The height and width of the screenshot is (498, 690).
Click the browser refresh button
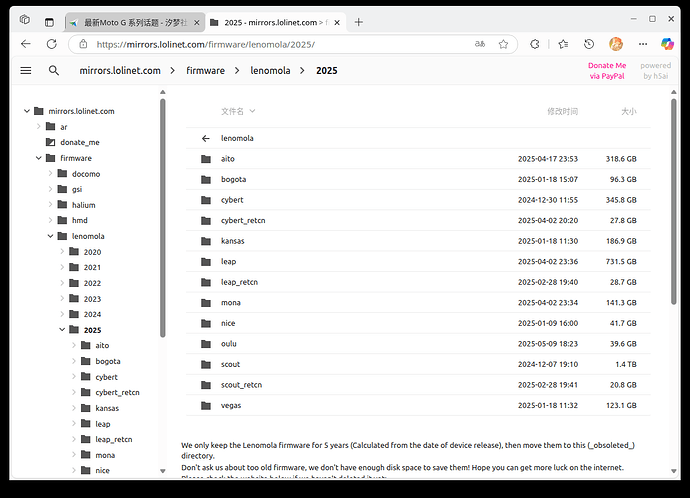point(52,44)
